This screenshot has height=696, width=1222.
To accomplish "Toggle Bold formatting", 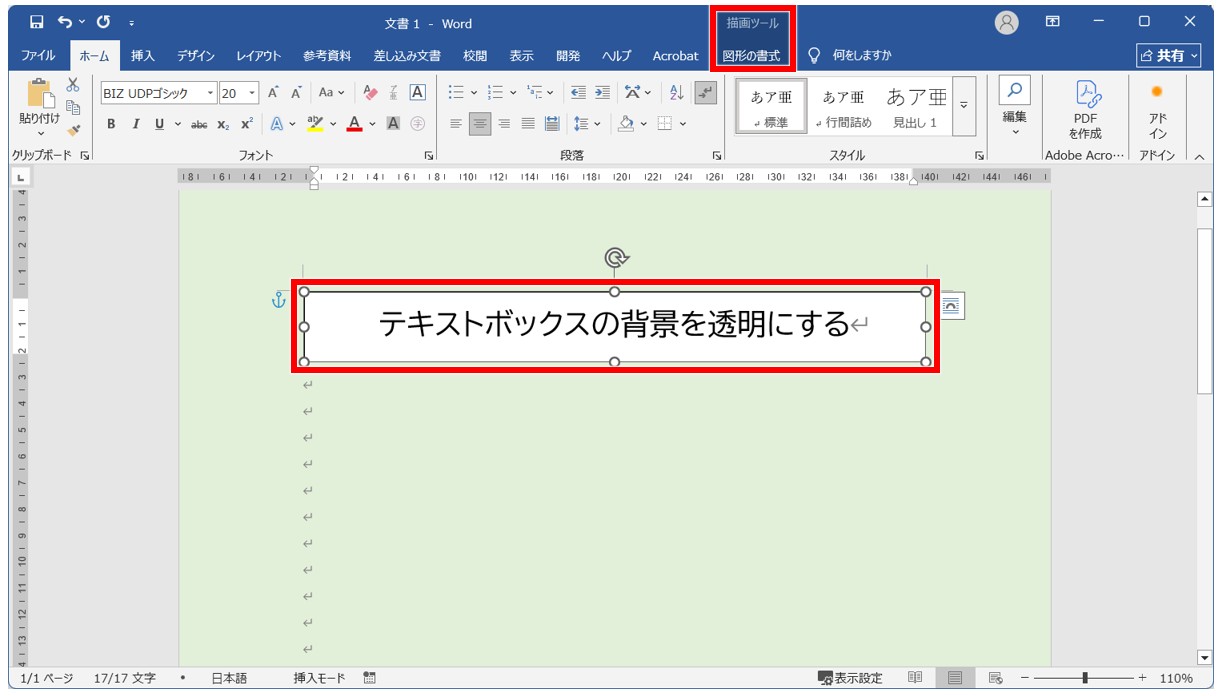I will [x=110, y=124].
